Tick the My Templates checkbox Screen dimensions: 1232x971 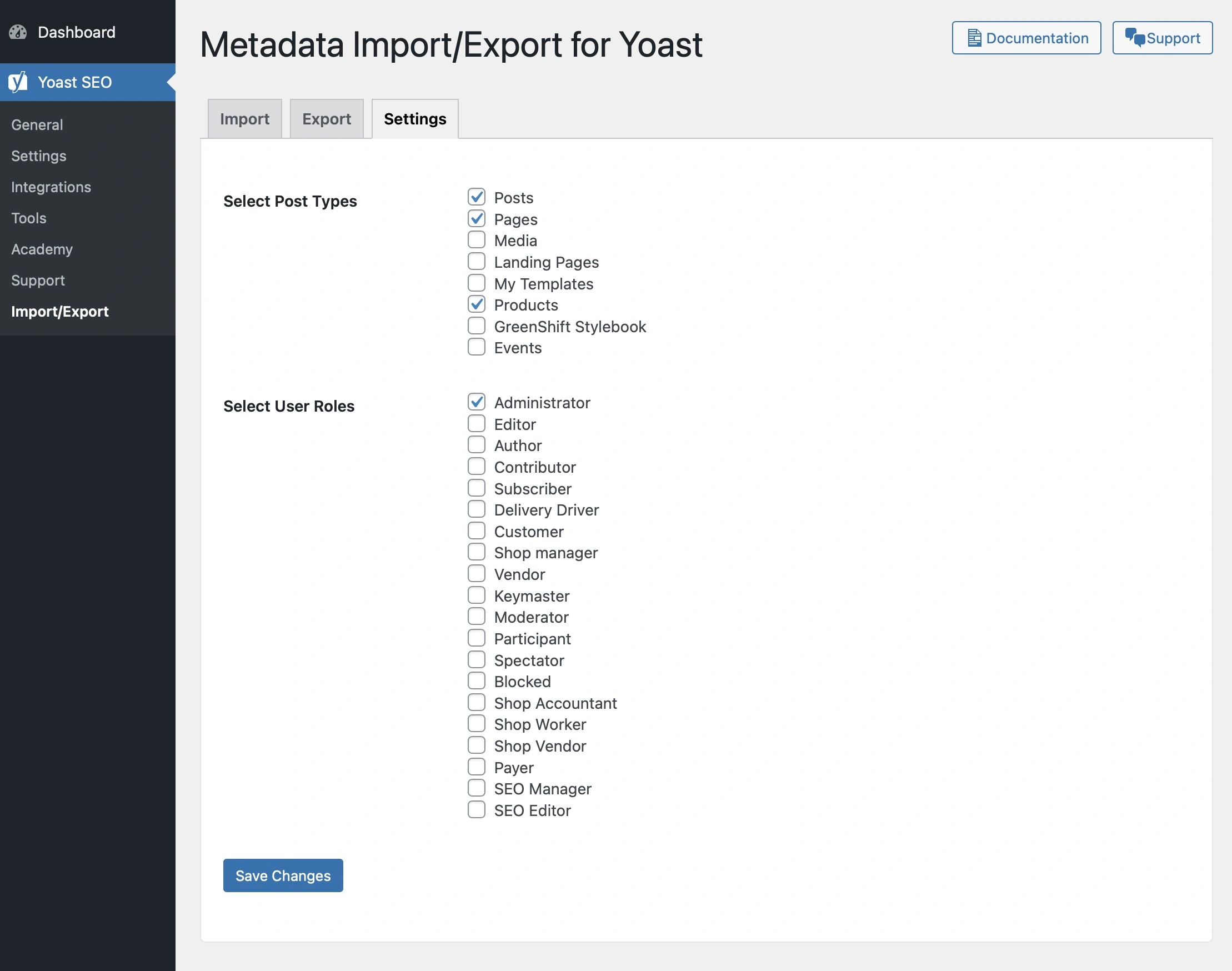point(477,283)
